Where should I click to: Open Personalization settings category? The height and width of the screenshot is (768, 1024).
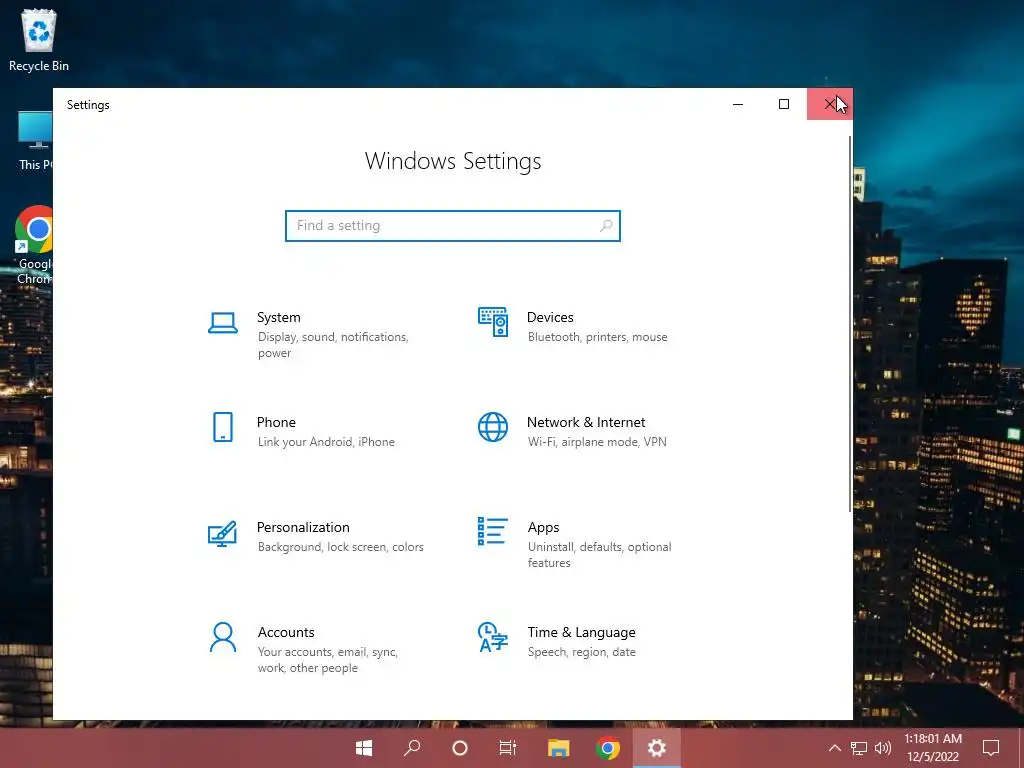[319, 536]
